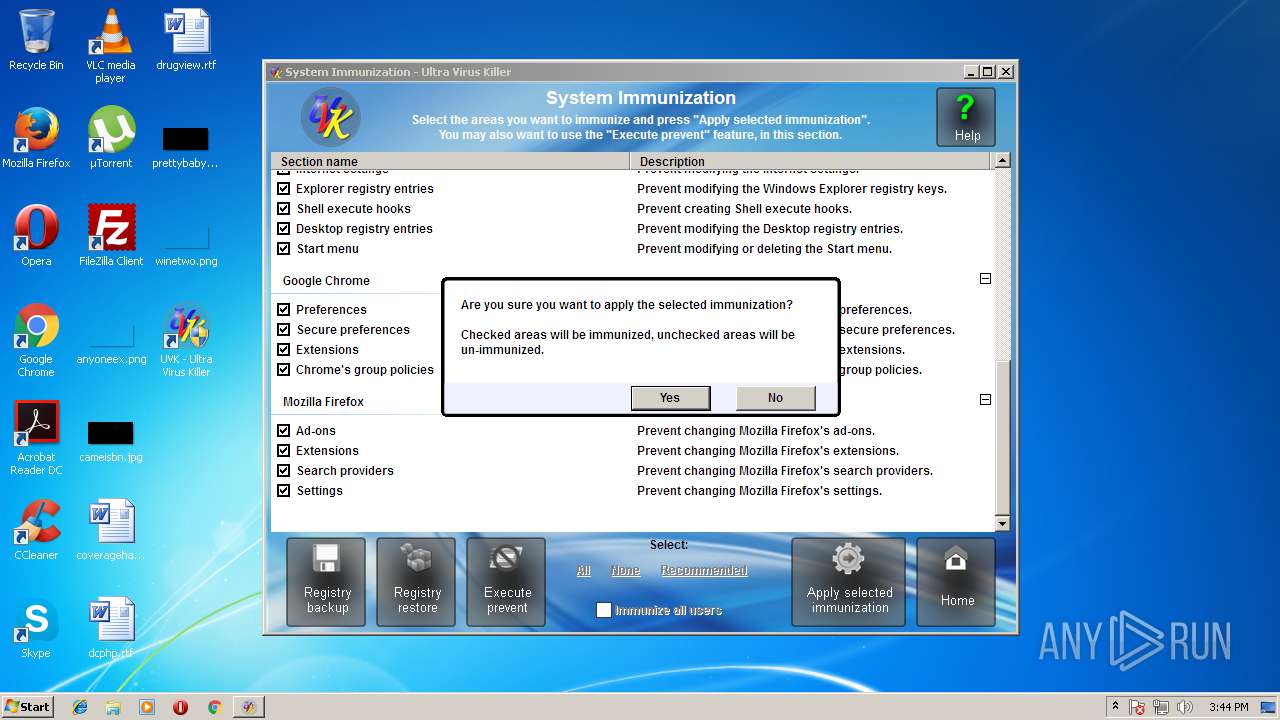Open Recycle Bin desktop icon
The height and width of the screenshot is (720, 1280).
(36, 40)
